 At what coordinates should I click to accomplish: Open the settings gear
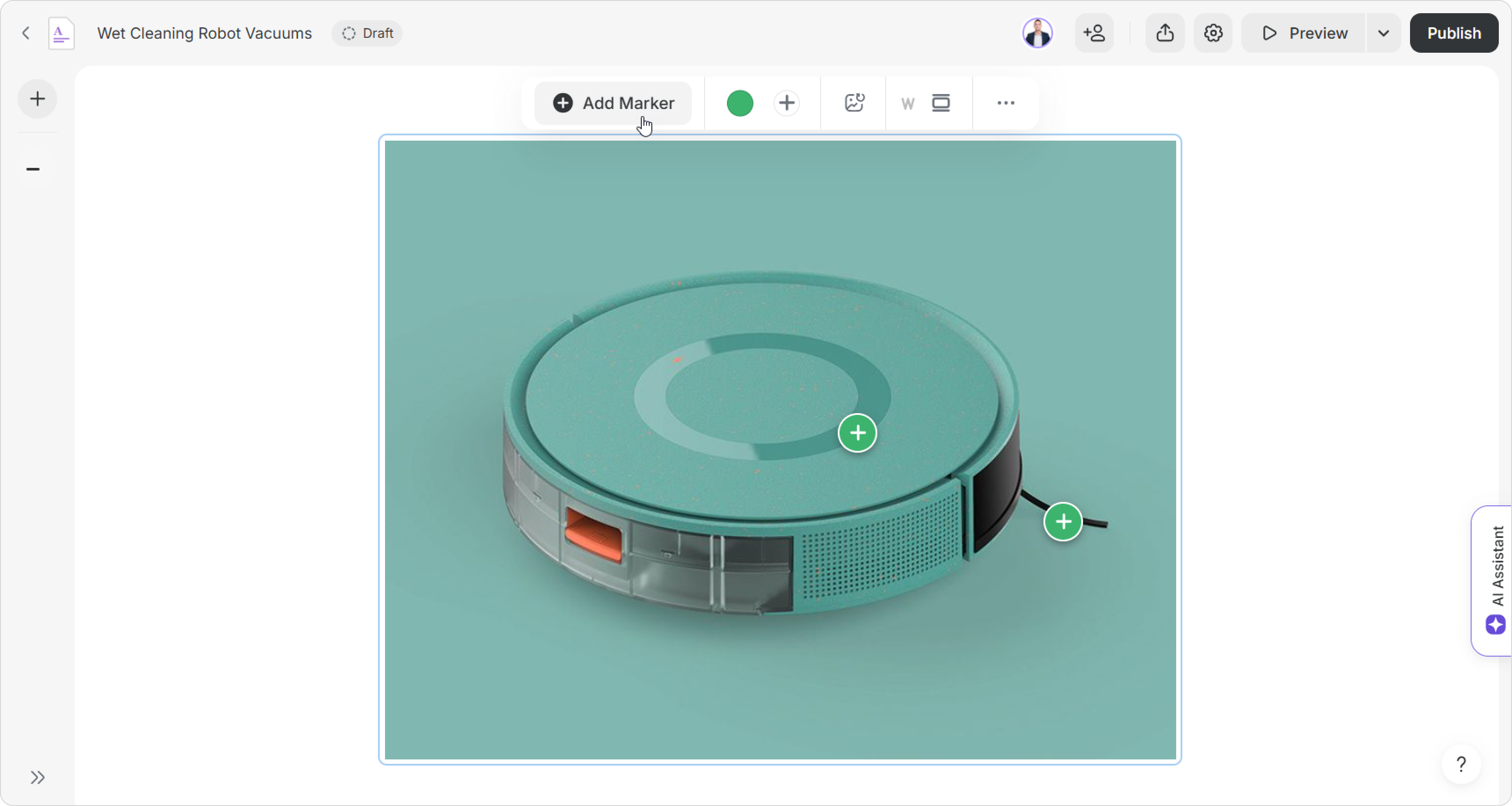click(1213, 33)
